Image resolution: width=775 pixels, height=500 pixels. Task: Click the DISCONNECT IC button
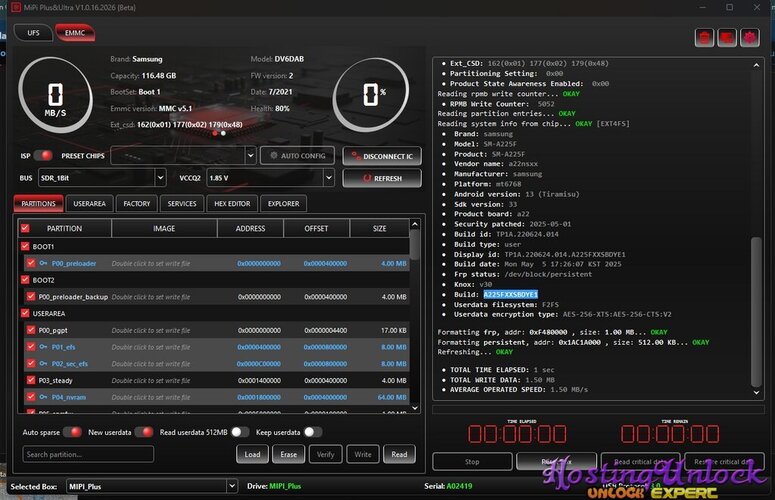382,156
